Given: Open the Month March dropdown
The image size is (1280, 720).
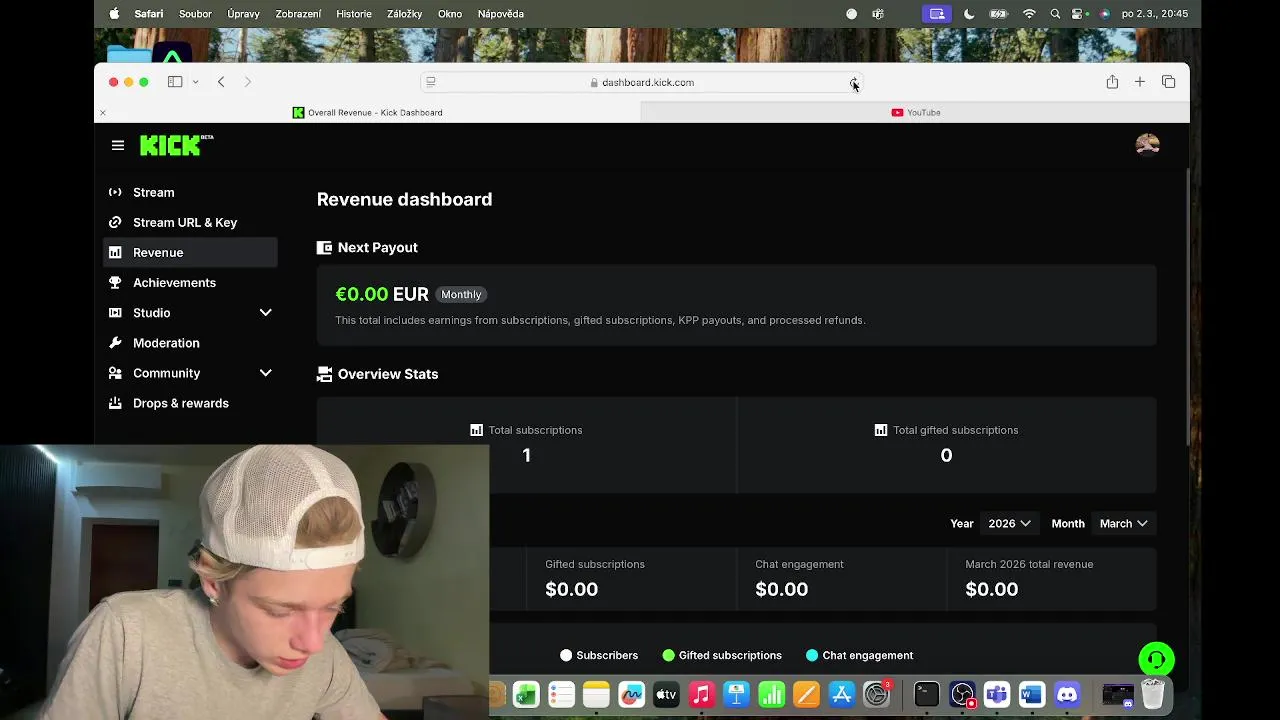Looking at the screenshot, I should click(1123, 523).
